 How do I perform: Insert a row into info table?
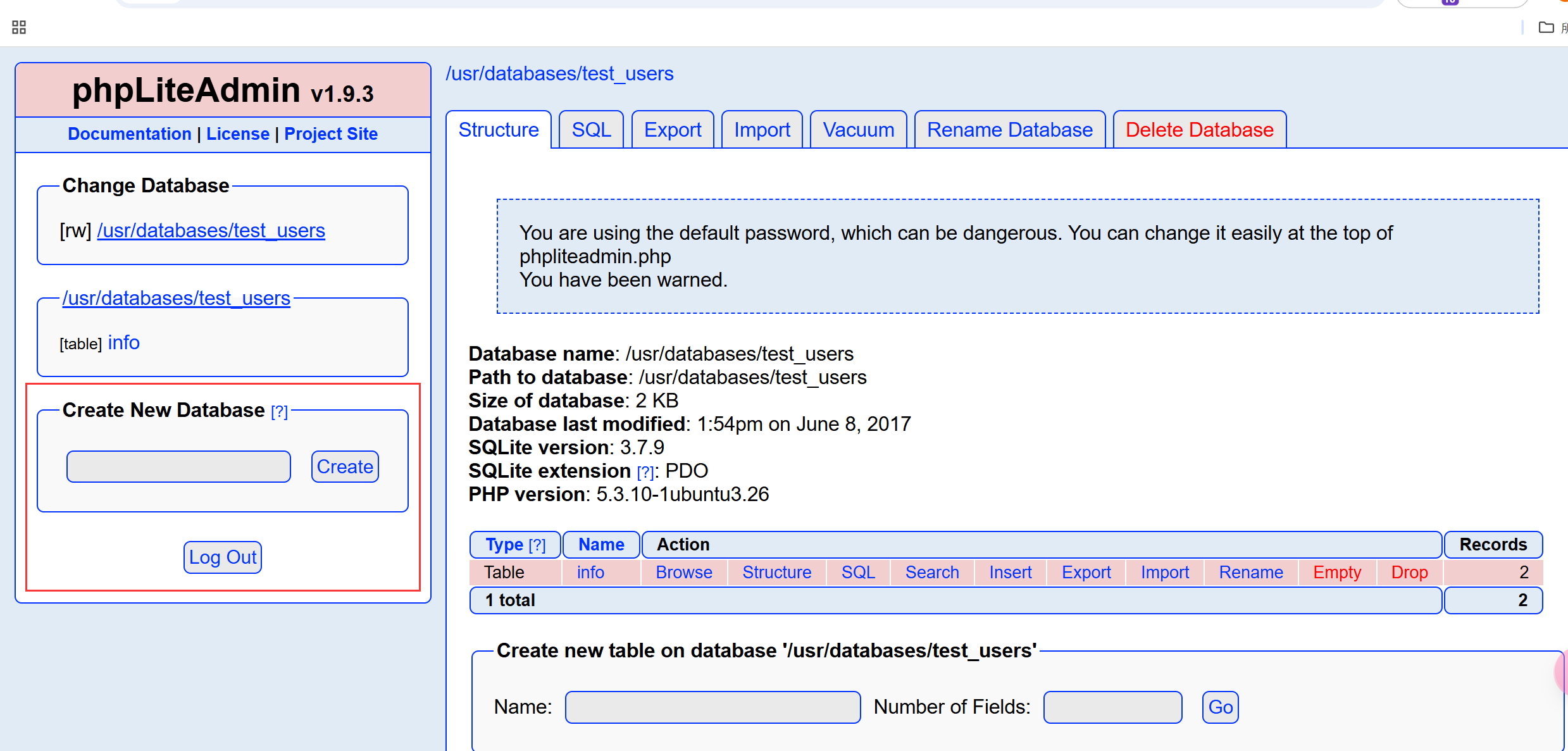pos(1011,573)
